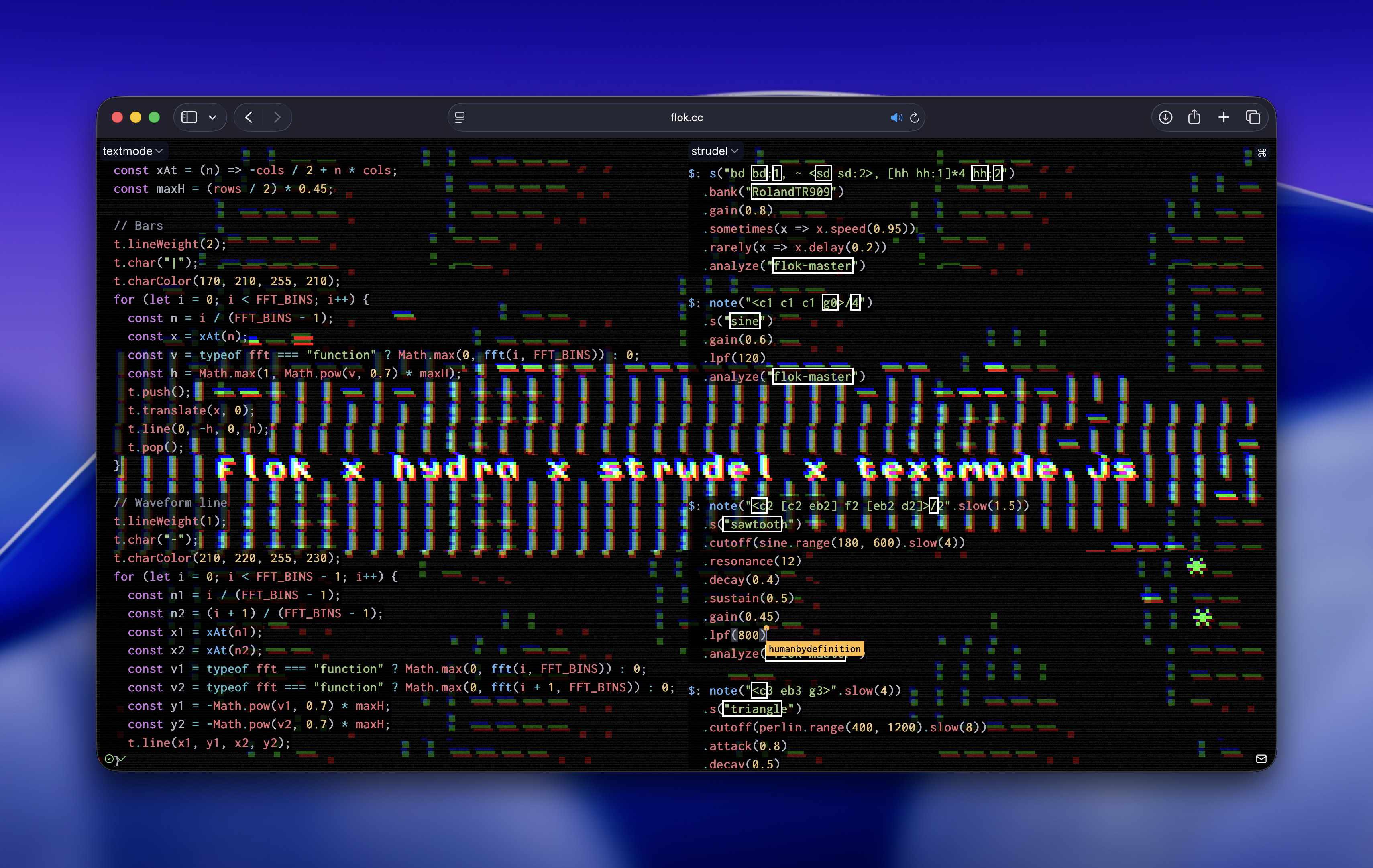Share the current page
The height and width of the screenshot is (868, 1373).
click(1194, 117)
